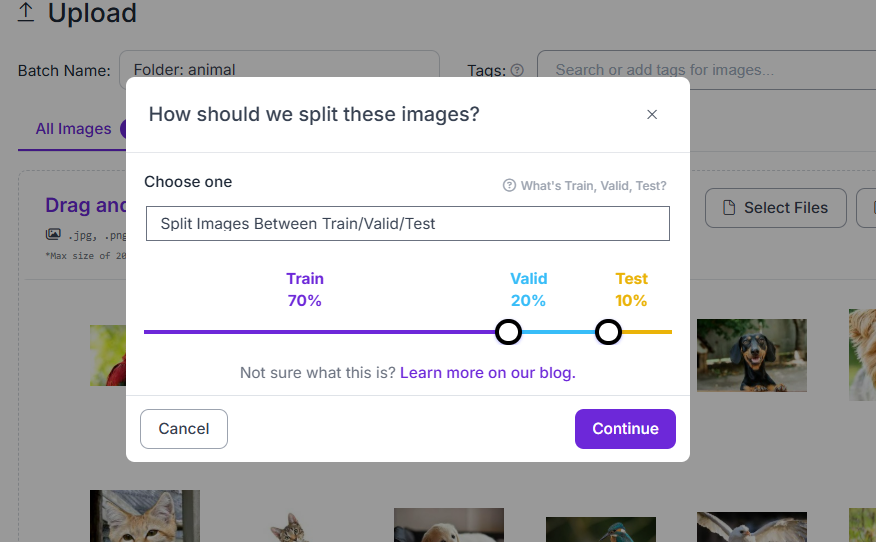Click the image icon beside .jpg formats

[x=53, y=234]
